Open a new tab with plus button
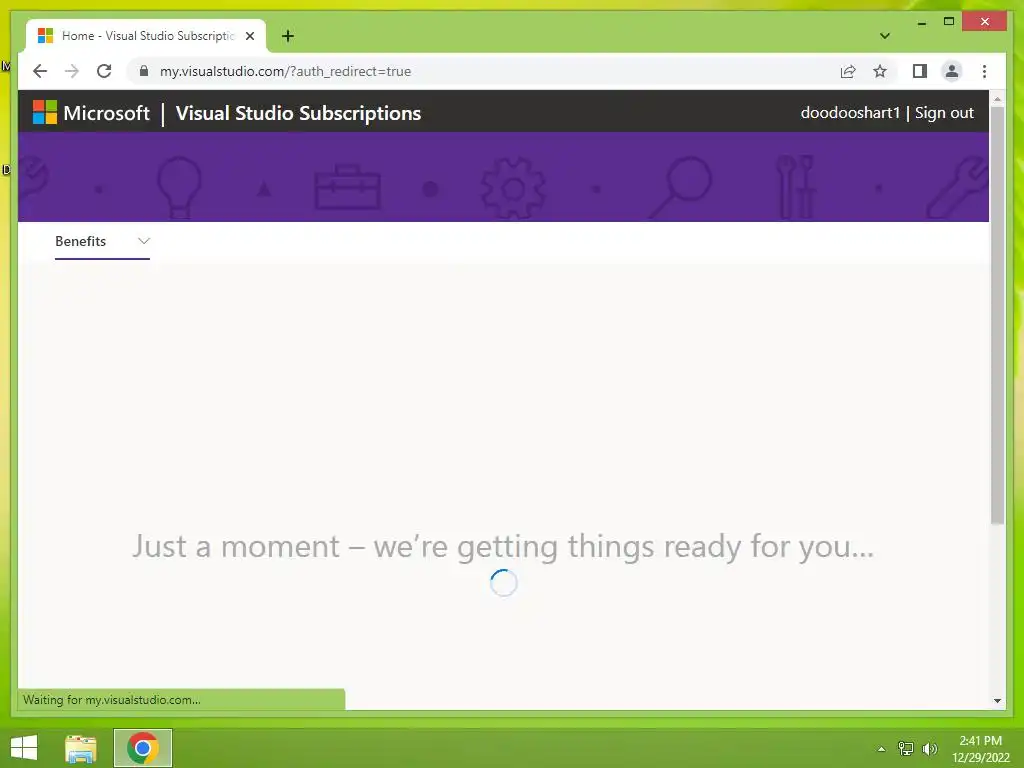 click(287, 36)
